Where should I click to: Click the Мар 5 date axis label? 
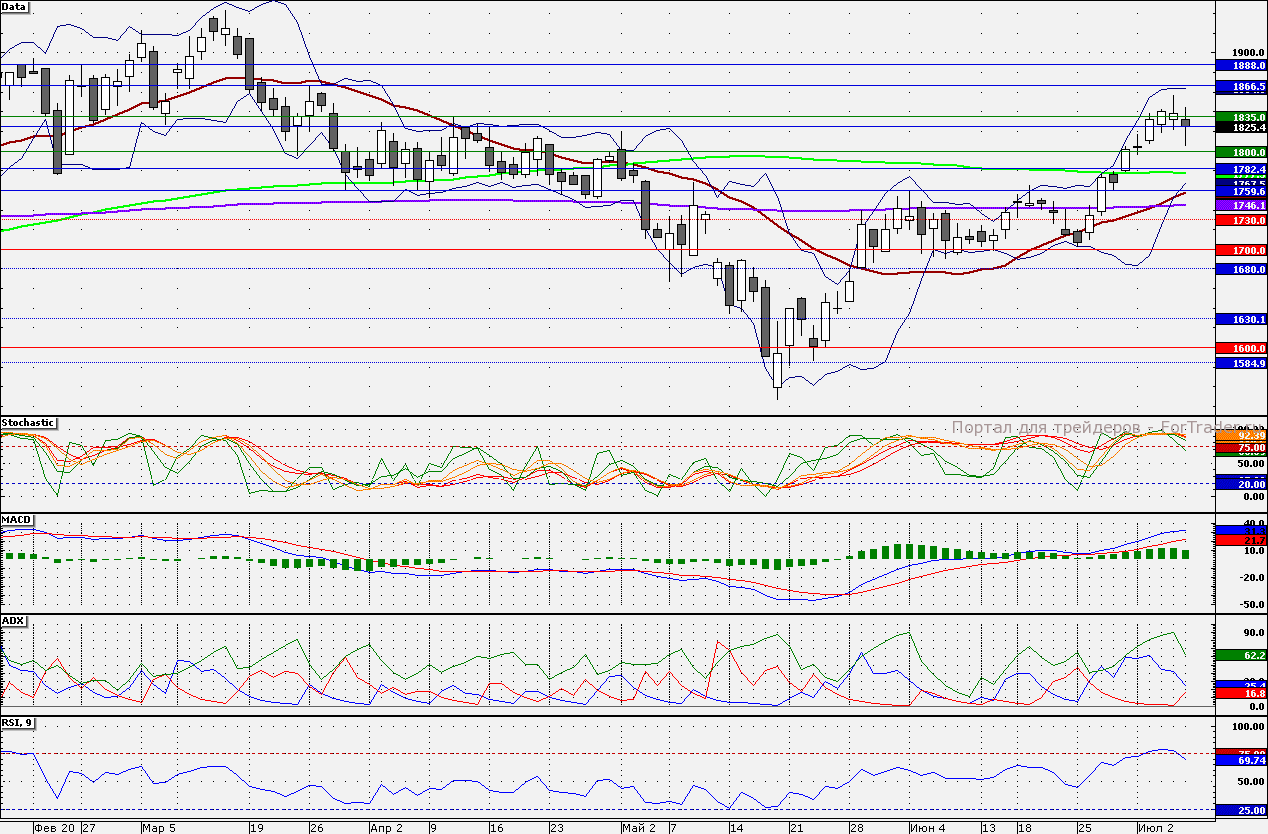click(158, 828)
